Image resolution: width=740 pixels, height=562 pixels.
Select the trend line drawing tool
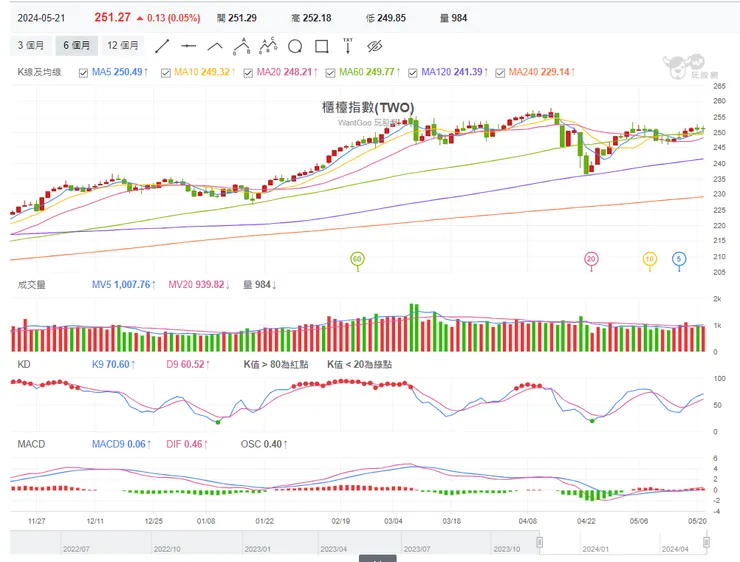point(162,46)
